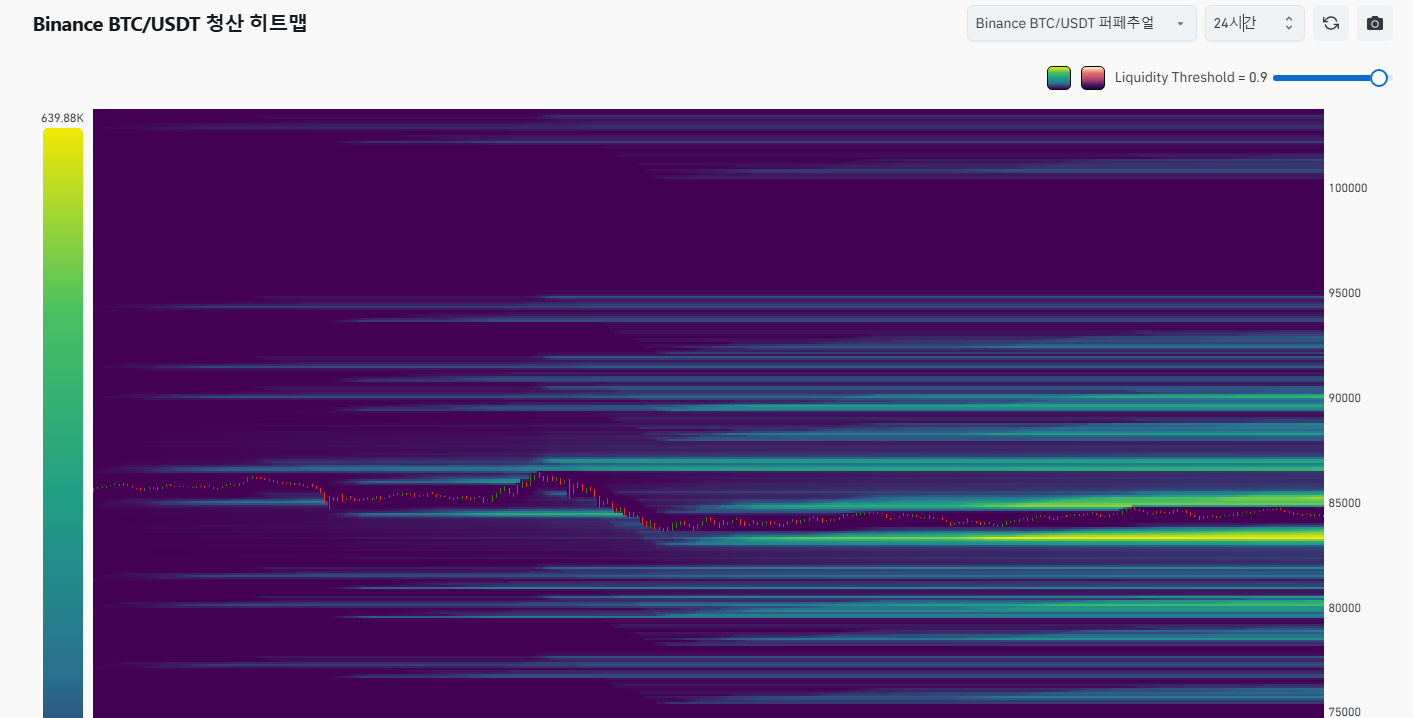Click the Binance BTC/USDT 청산 히트맵 title
1413x718 pixels.
tap(170, 24)
